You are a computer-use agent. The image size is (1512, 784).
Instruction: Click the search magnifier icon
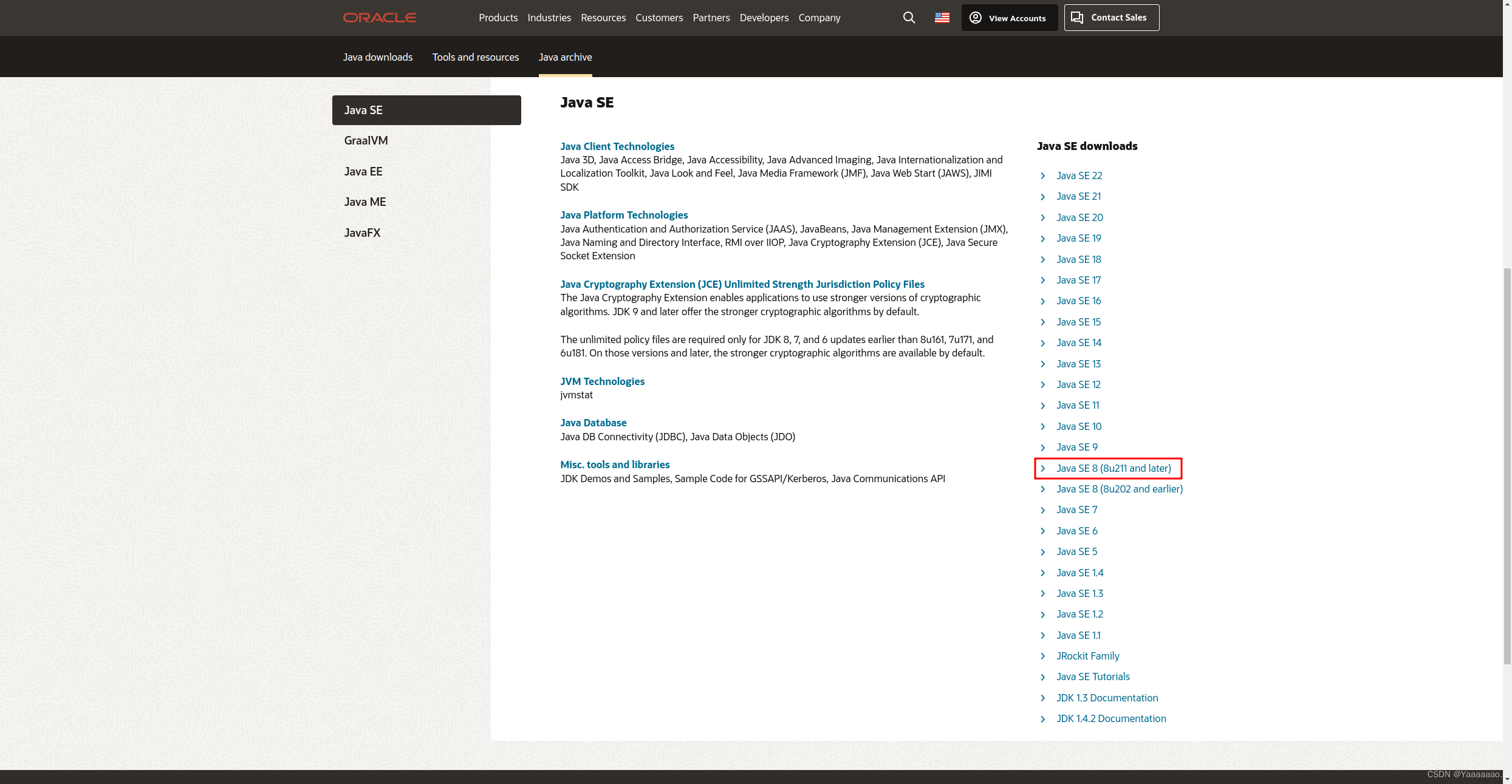[x=909, y=18]
